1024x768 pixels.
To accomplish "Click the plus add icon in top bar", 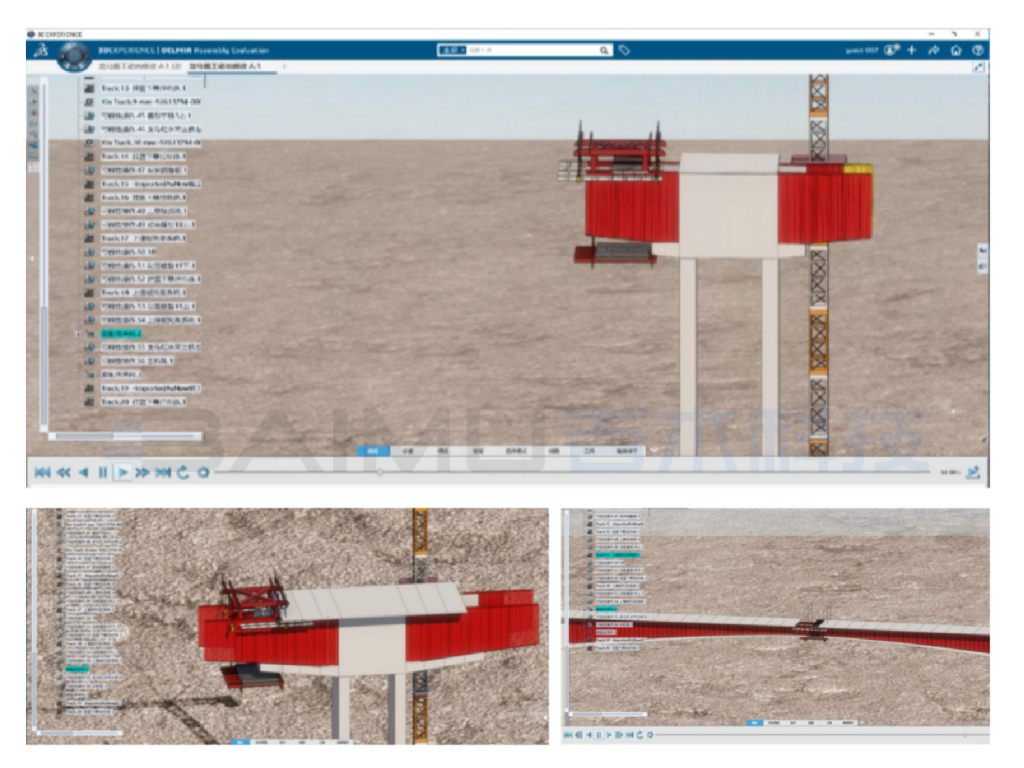I will point(911,50).
